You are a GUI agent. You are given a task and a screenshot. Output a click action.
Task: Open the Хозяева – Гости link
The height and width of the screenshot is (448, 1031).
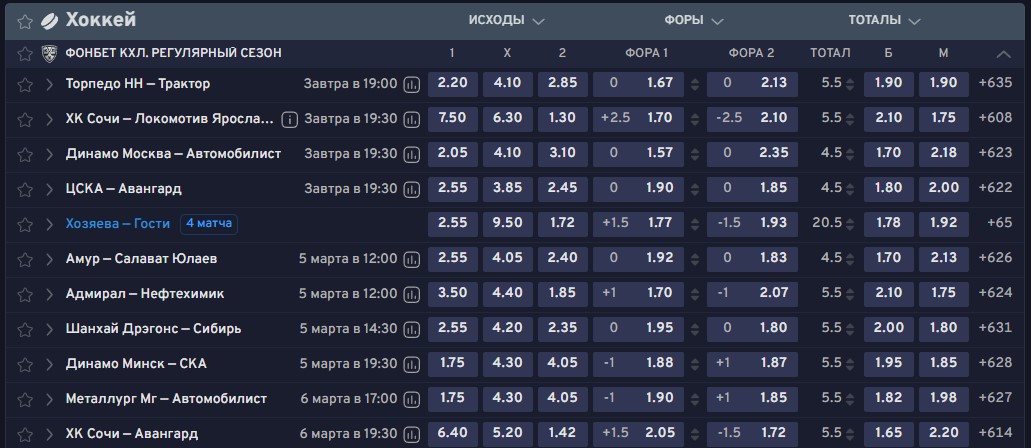coord(117,224)
